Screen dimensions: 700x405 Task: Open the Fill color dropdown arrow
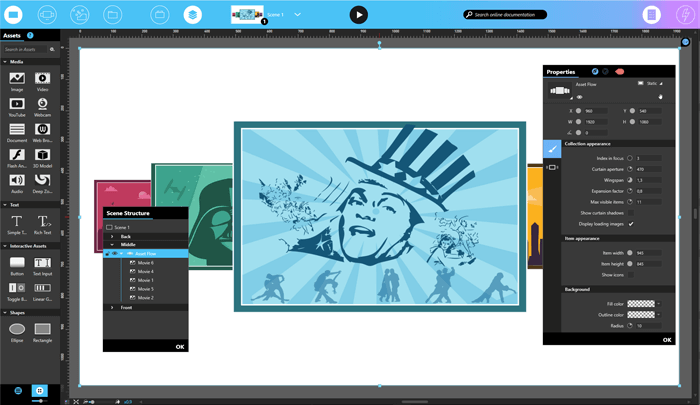tap(659, 304)
